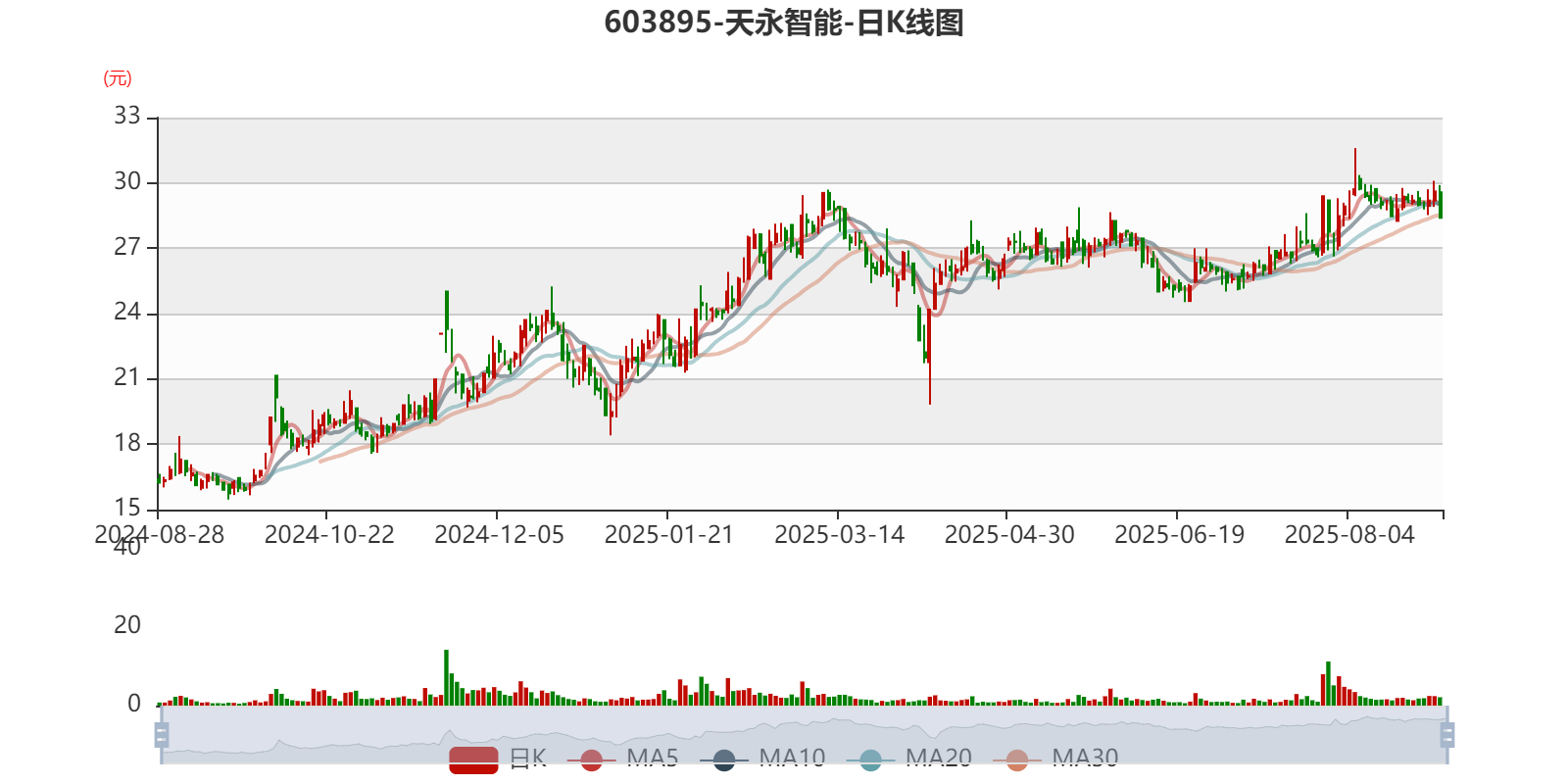The width and height of the screenshot is (1568, 784).
Task: Click the 15 price axis label
Action: (127, 508)
